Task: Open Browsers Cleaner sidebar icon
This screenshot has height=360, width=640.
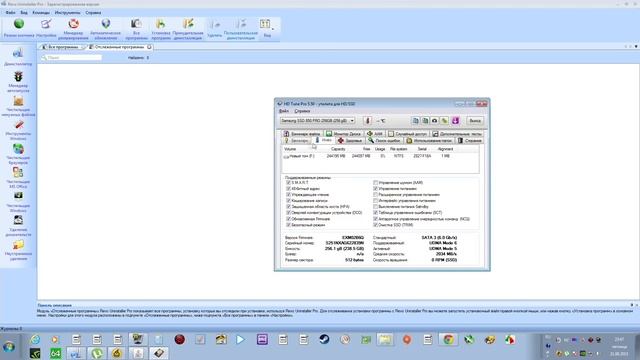Action: point(18,149)
